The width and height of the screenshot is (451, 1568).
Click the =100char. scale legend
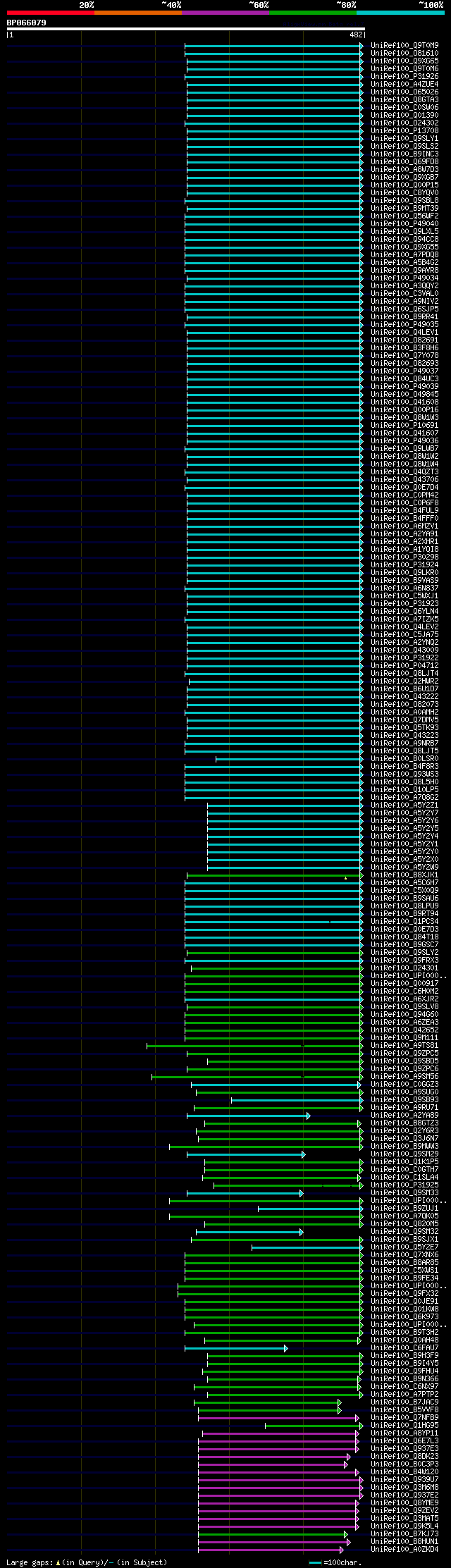click(x=335, y=1562)
